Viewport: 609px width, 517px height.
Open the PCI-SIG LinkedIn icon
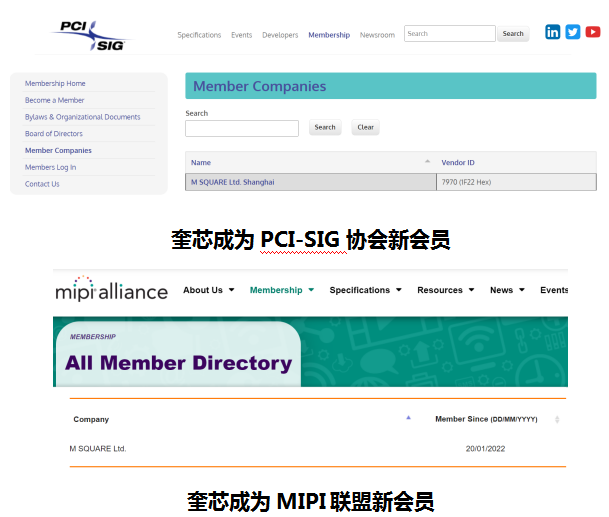pyautogui.click(x=552, y=32)
